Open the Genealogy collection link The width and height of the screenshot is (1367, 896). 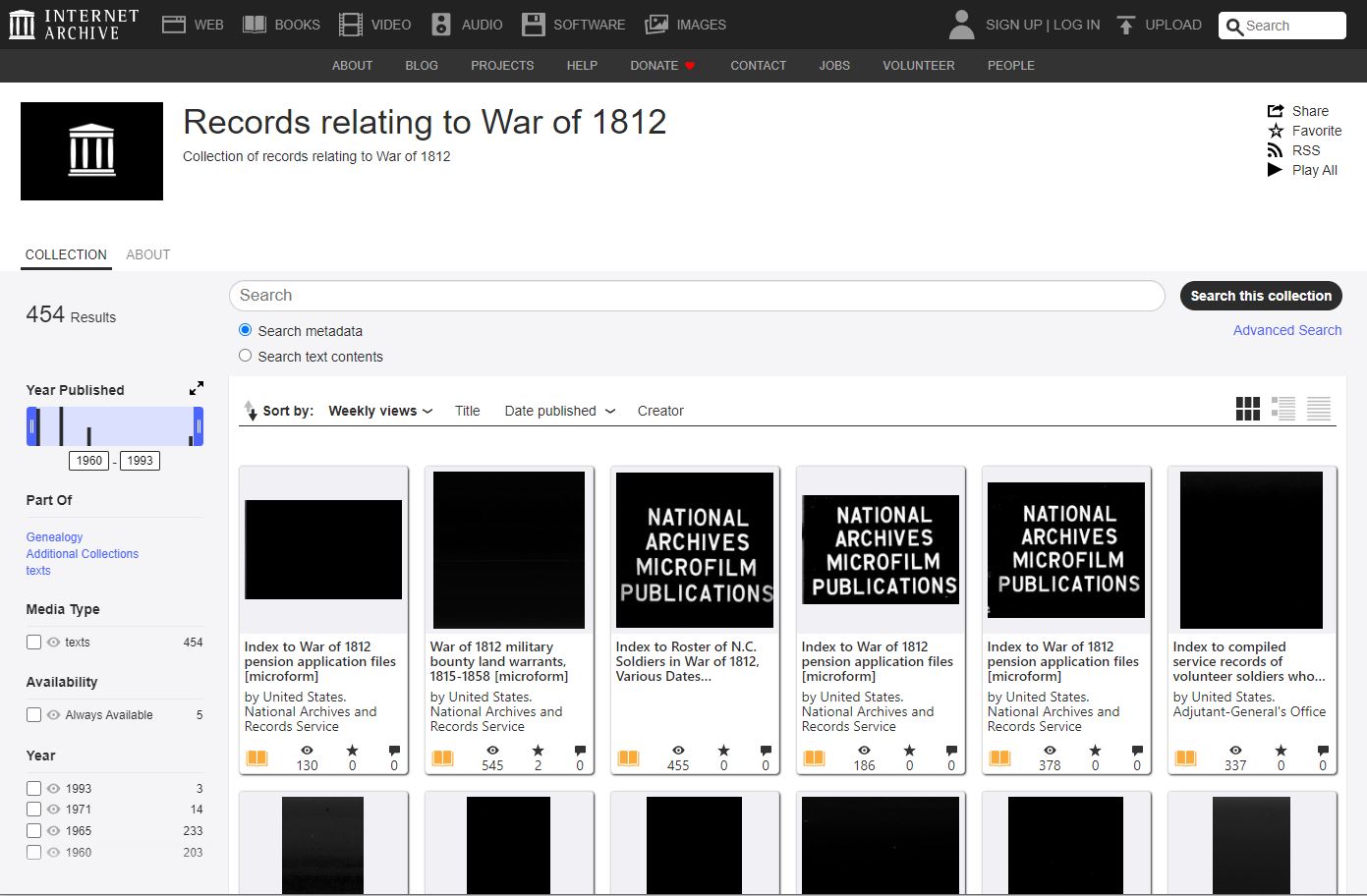[x=54, y=537]
